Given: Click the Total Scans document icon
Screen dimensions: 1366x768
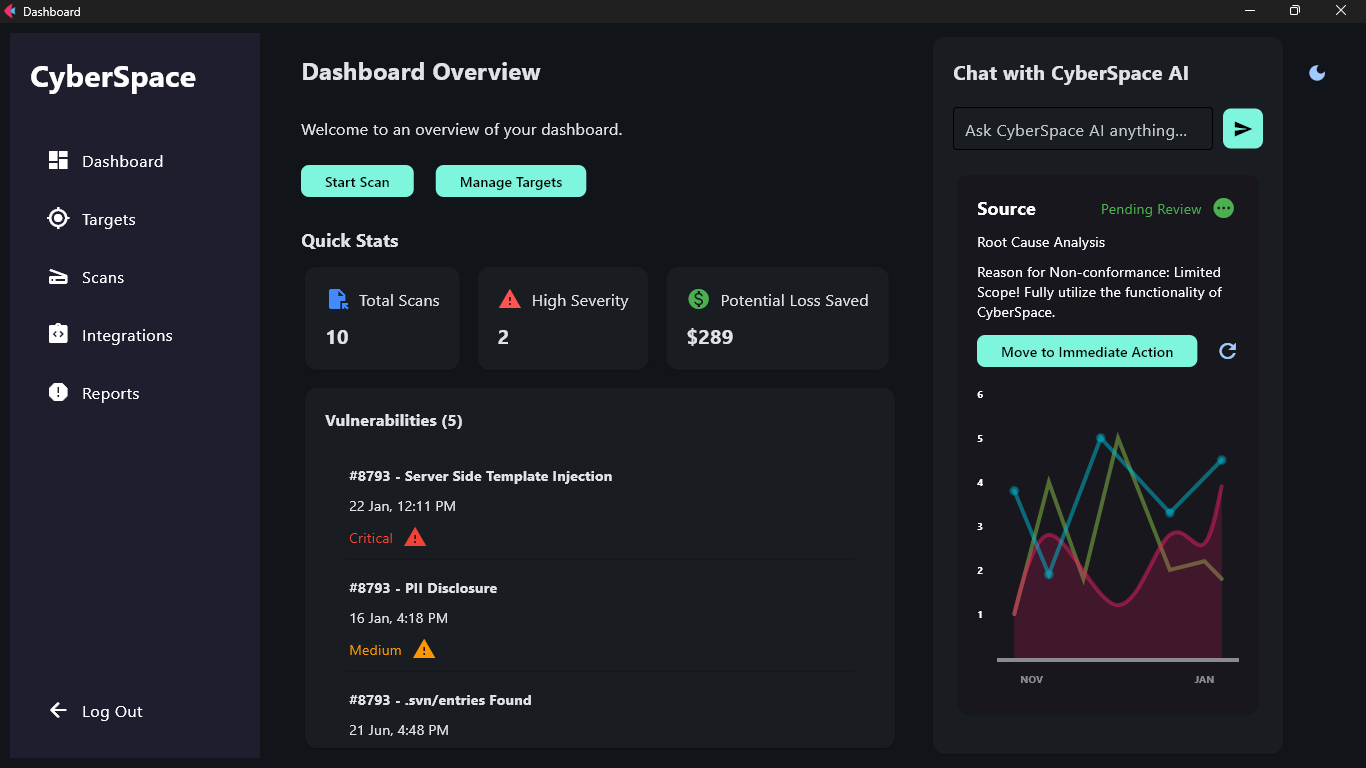Looking at the screenshot, I should [x=338, y=299].
